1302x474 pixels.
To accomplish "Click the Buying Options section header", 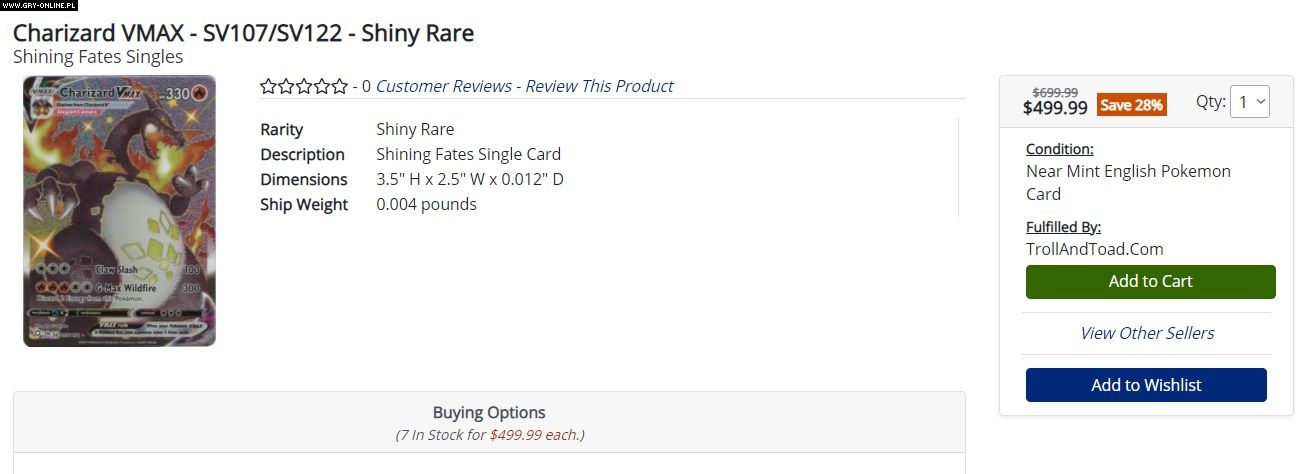I will point(489,412).
